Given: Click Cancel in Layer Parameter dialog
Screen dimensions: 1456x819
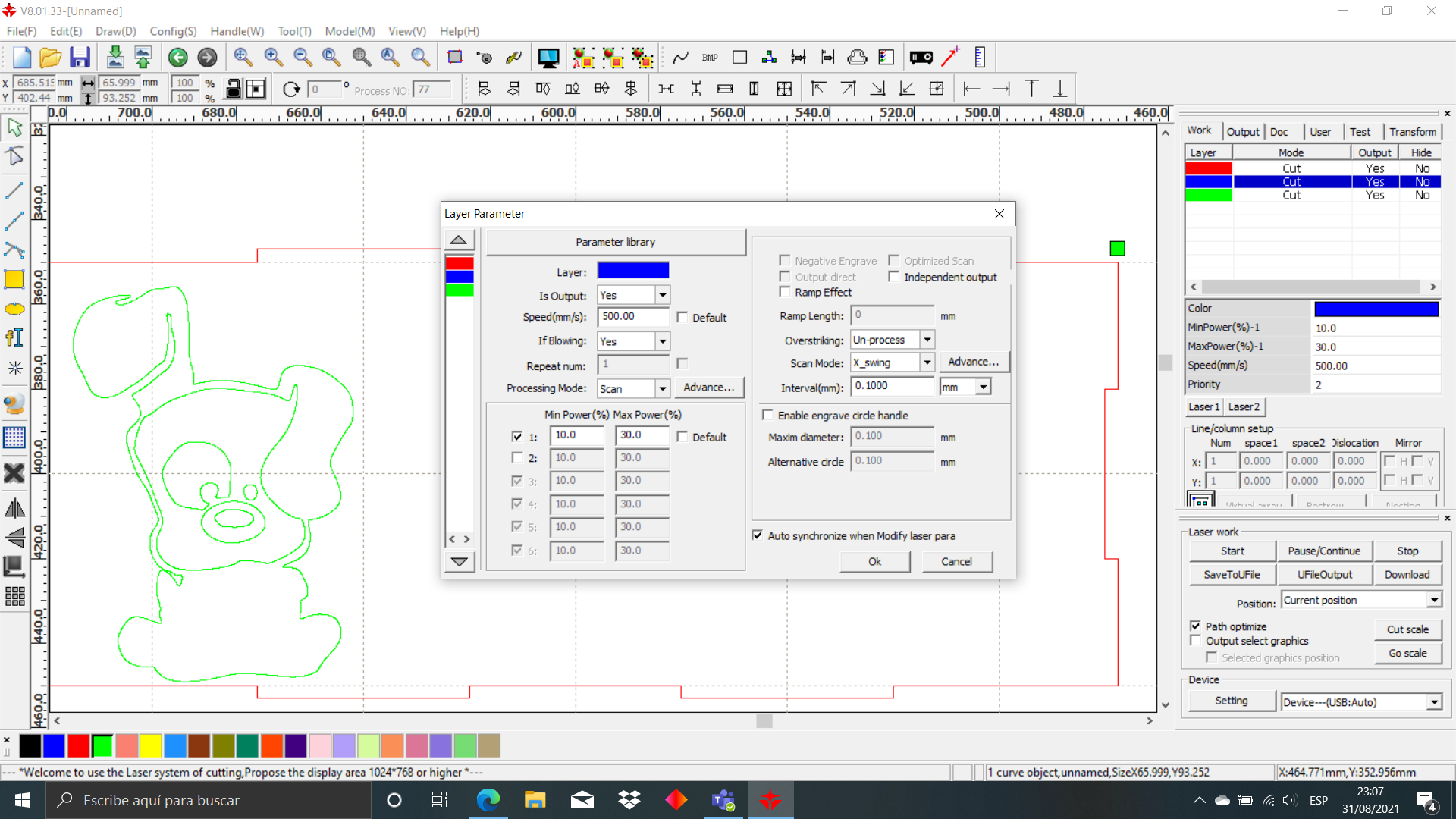Looking at the screenshot, I should point(956,561).
